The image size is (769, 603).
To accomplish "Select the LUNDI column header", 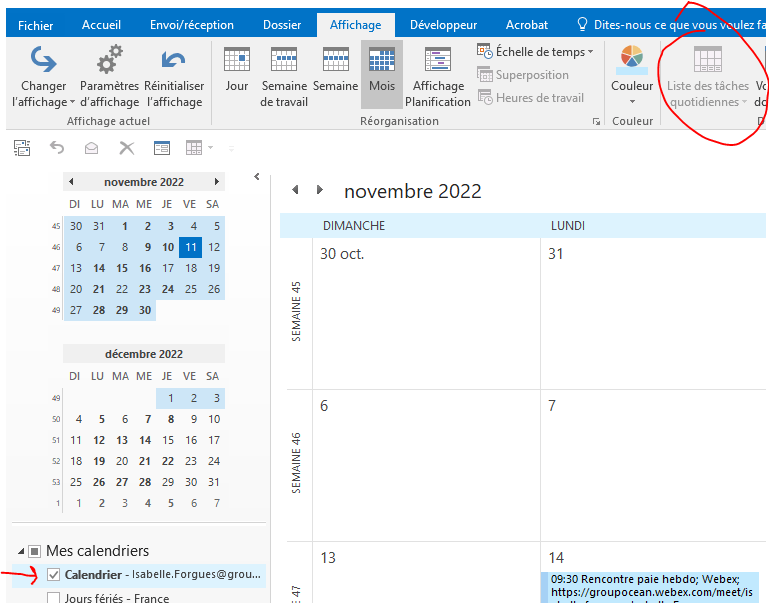I will (567, 226).
